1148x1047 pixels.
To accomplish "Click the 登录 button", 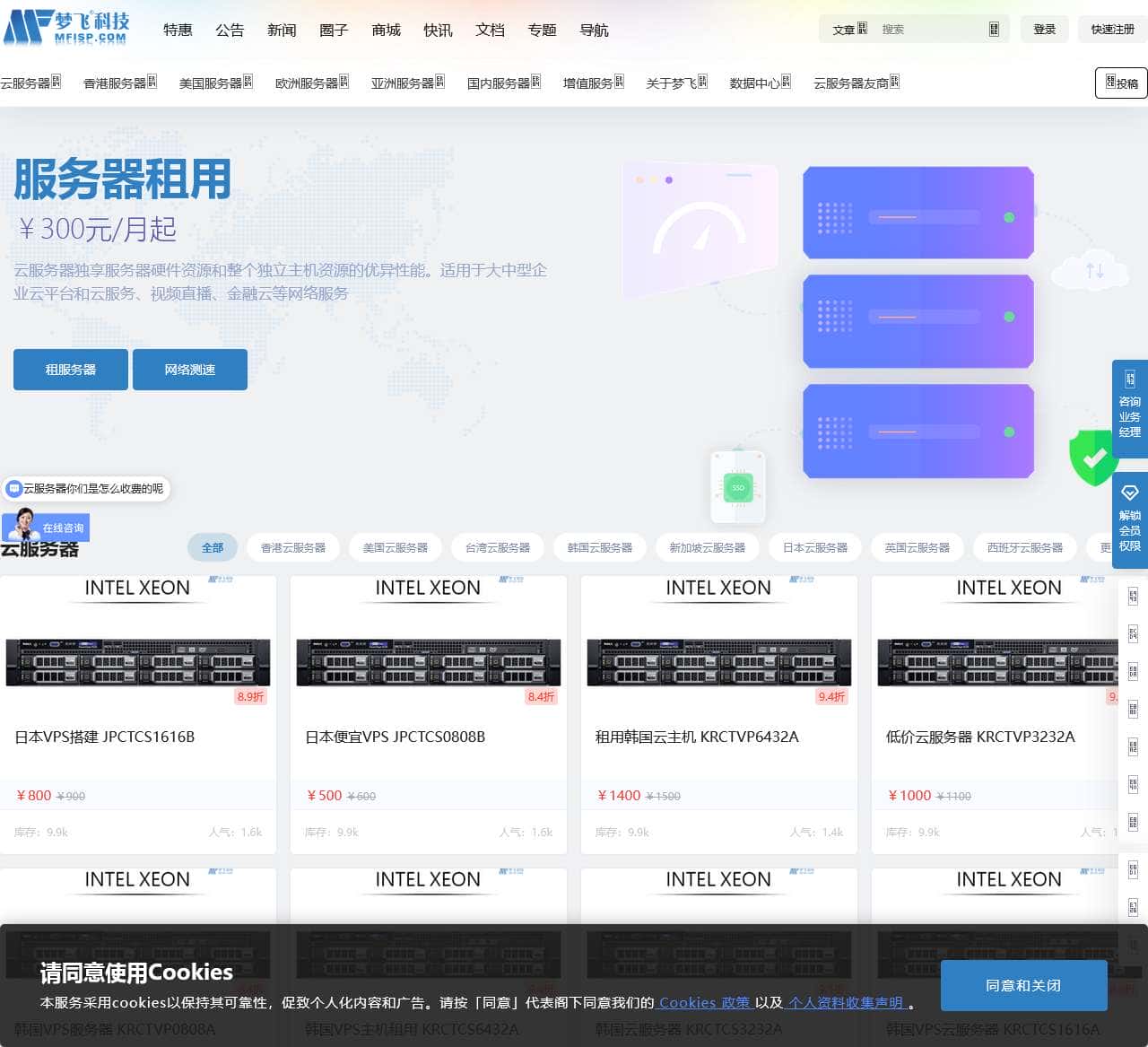I will pyautogui.click(x=1045, y=29).
